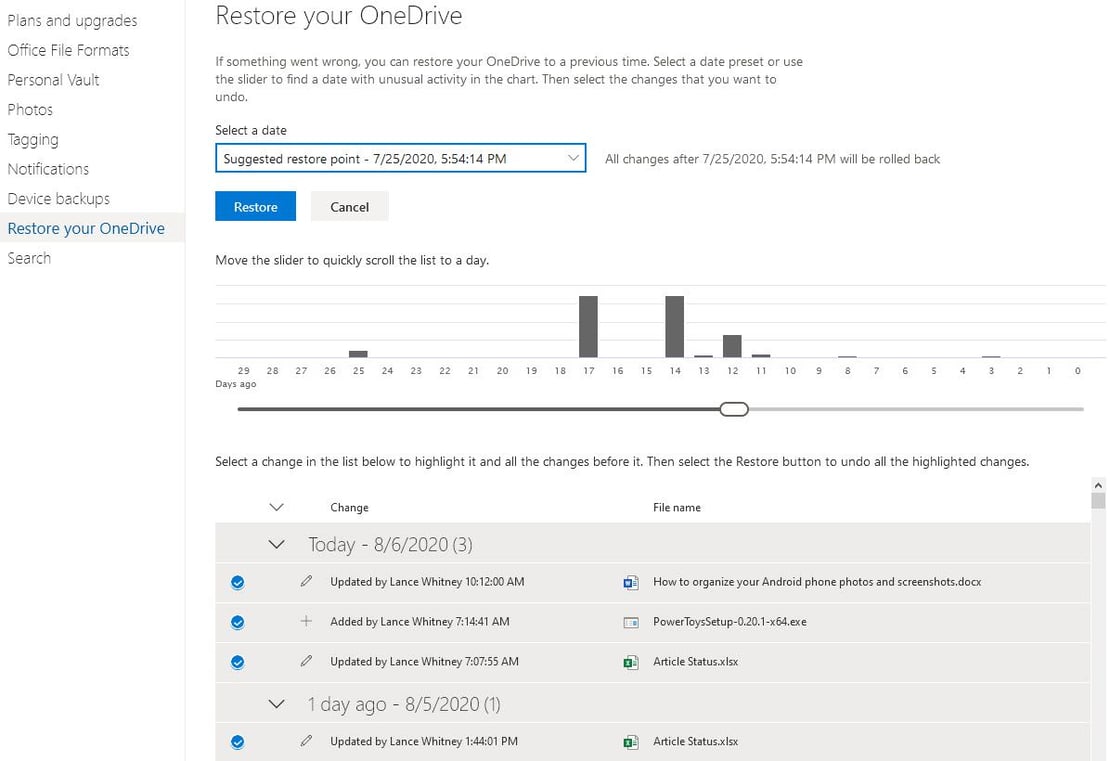Click the change list scrollbar up arrow
The image size is (1110, 761).
pos(1098,486)
